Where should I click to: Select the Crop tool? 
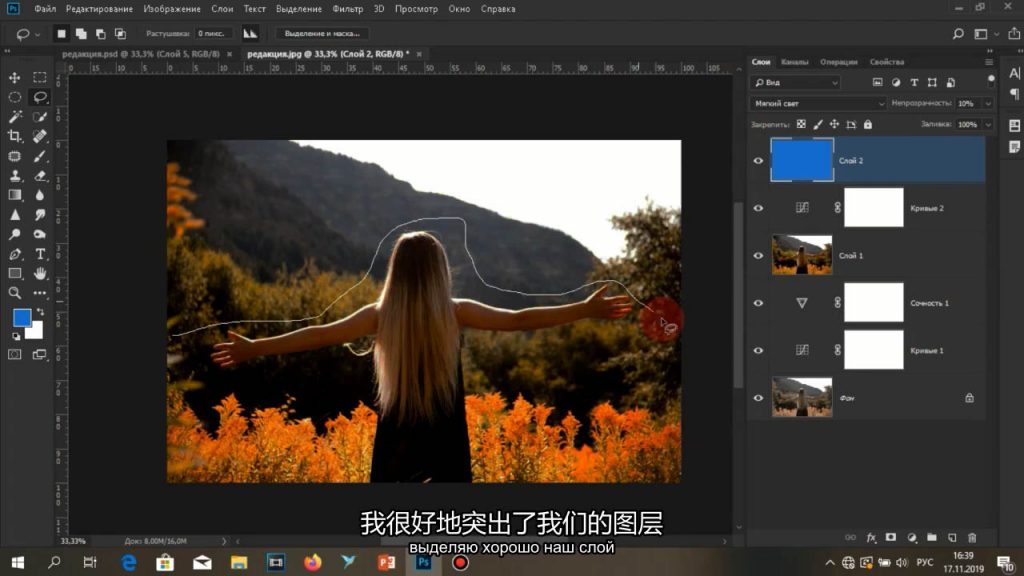point(15,136)
